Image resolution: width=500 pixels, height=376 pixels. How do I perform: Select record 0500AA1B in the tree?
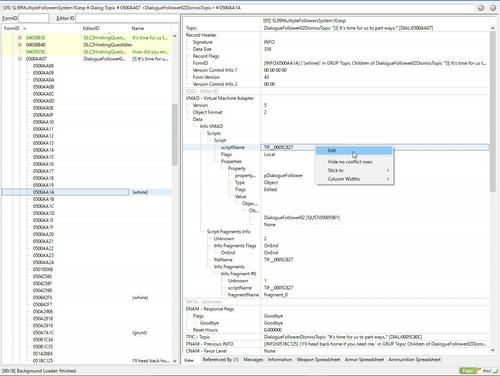(x=43, y=199)
